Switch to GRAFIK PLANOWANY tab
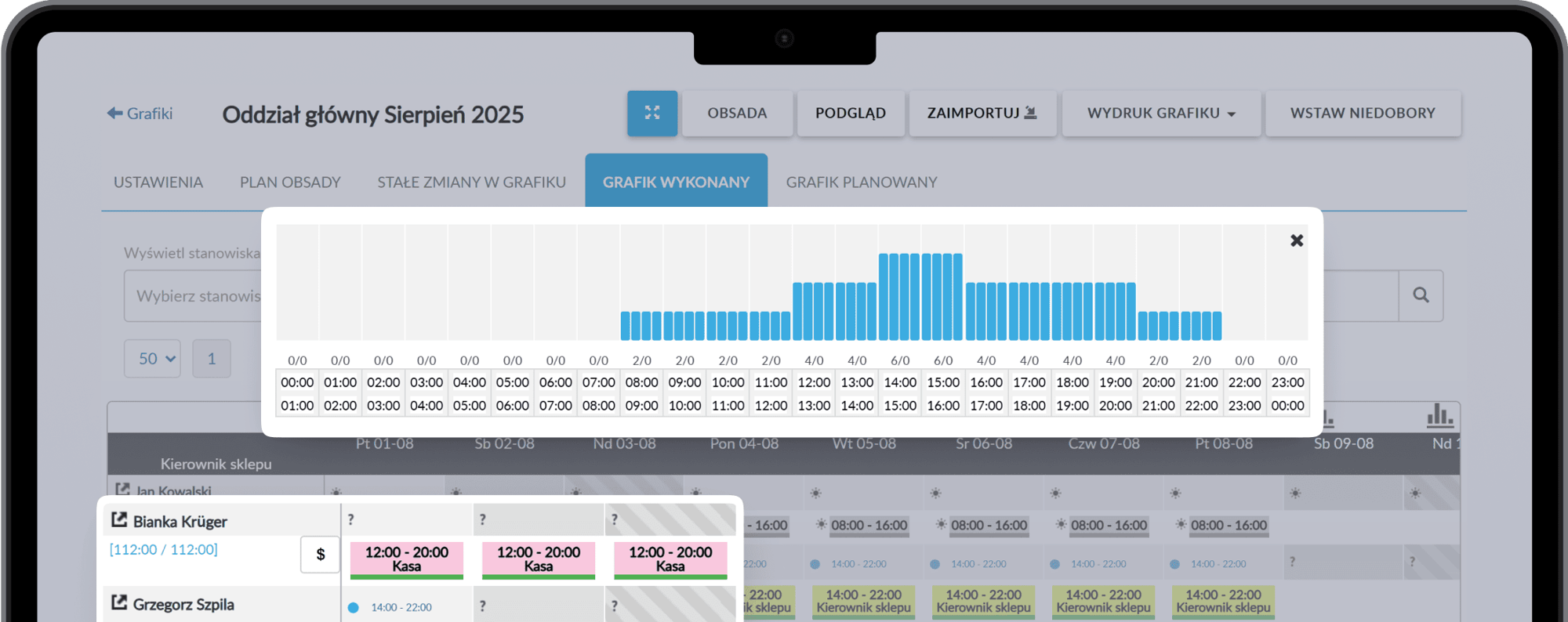 click(x=862, y=182)
